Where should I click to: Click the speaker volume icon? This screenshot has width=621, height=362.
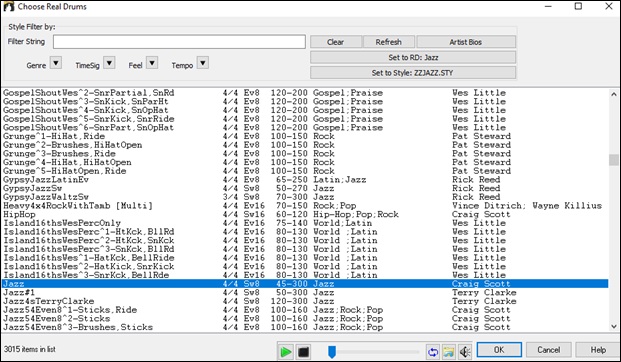(x=465, y=351)
